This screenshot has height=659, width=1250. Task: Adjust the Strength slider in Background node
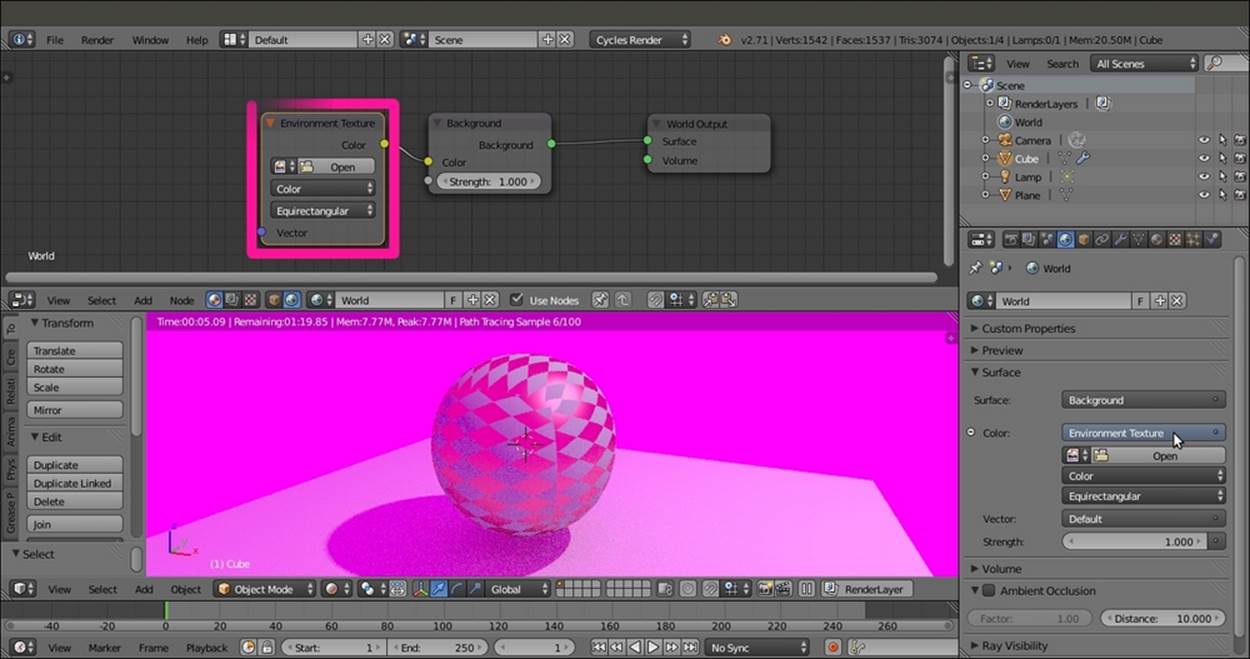488,182
